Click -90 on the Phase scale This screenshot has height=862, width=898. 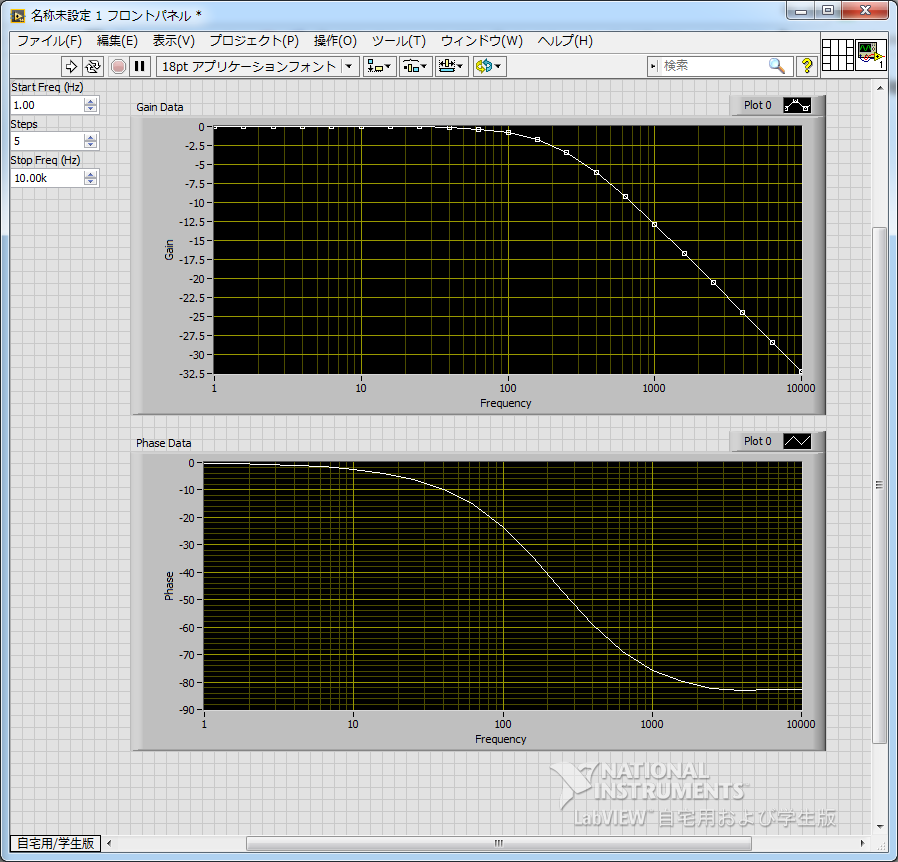(187, 710)
